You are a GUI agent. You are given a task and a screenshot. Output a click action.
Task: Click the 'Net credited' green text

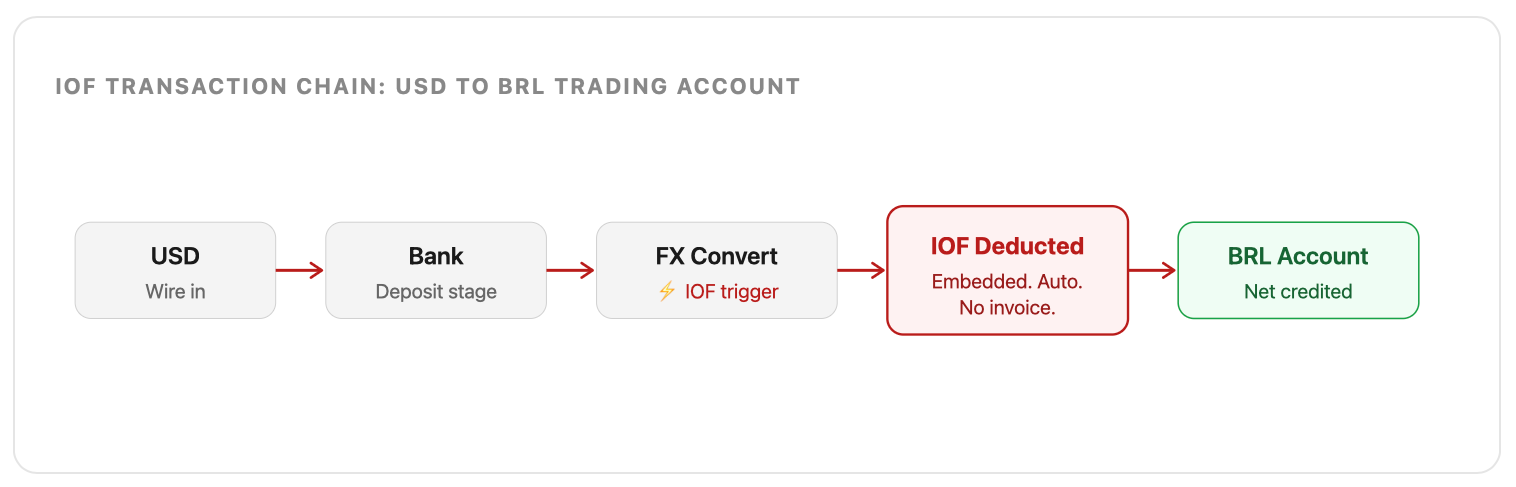(1298, 292)
